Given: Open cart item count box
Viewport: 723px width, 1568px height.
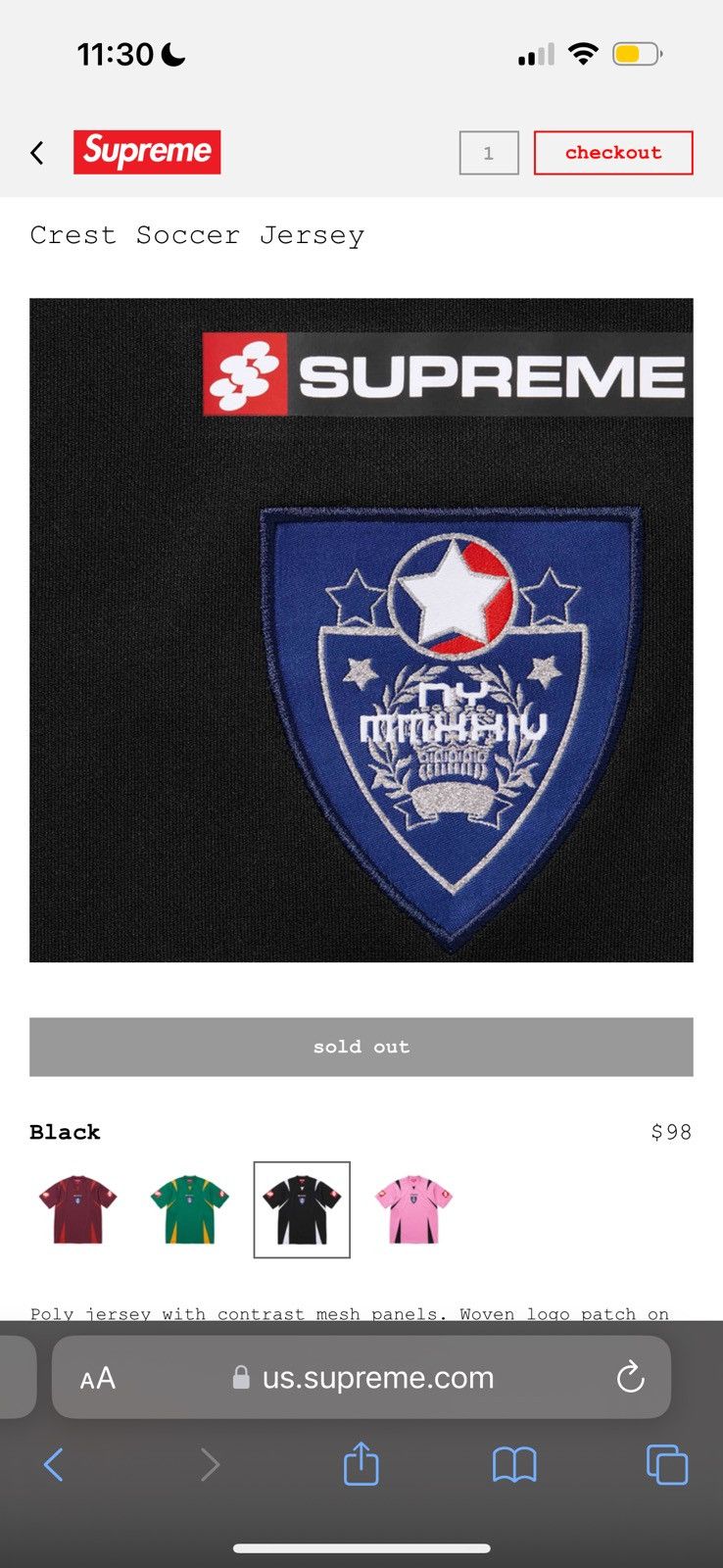Looking at the screenshot, I should click(x=489, y=153).
